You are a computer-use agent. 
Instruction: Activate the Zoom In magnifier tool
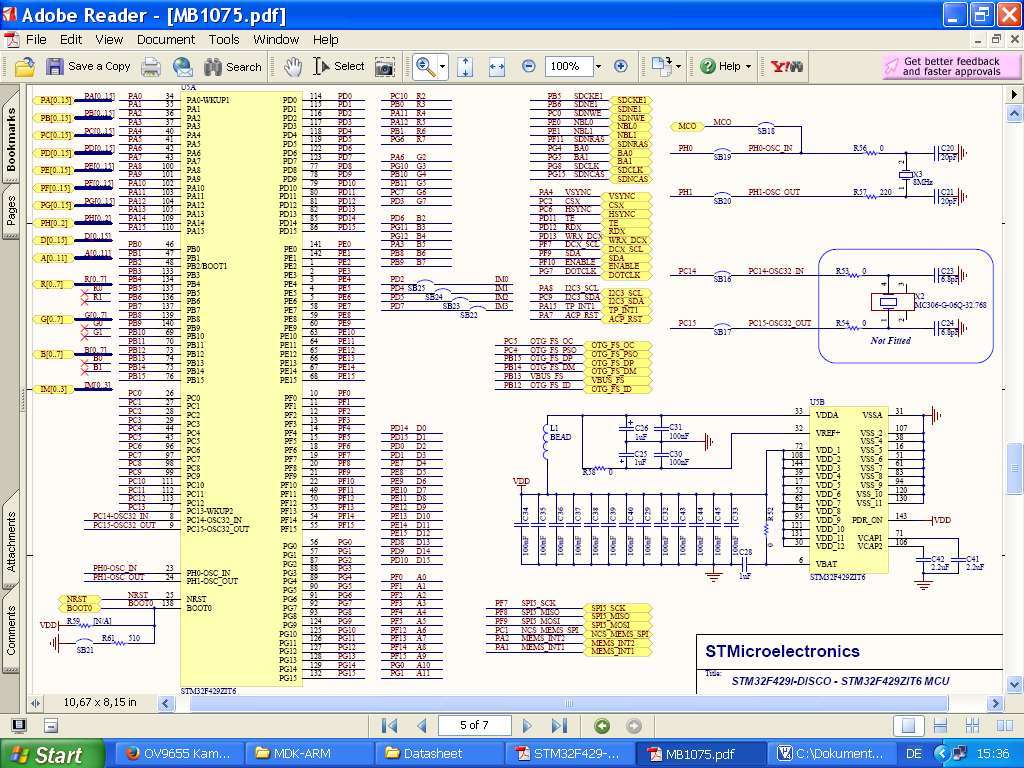click(x=426, y=67)
